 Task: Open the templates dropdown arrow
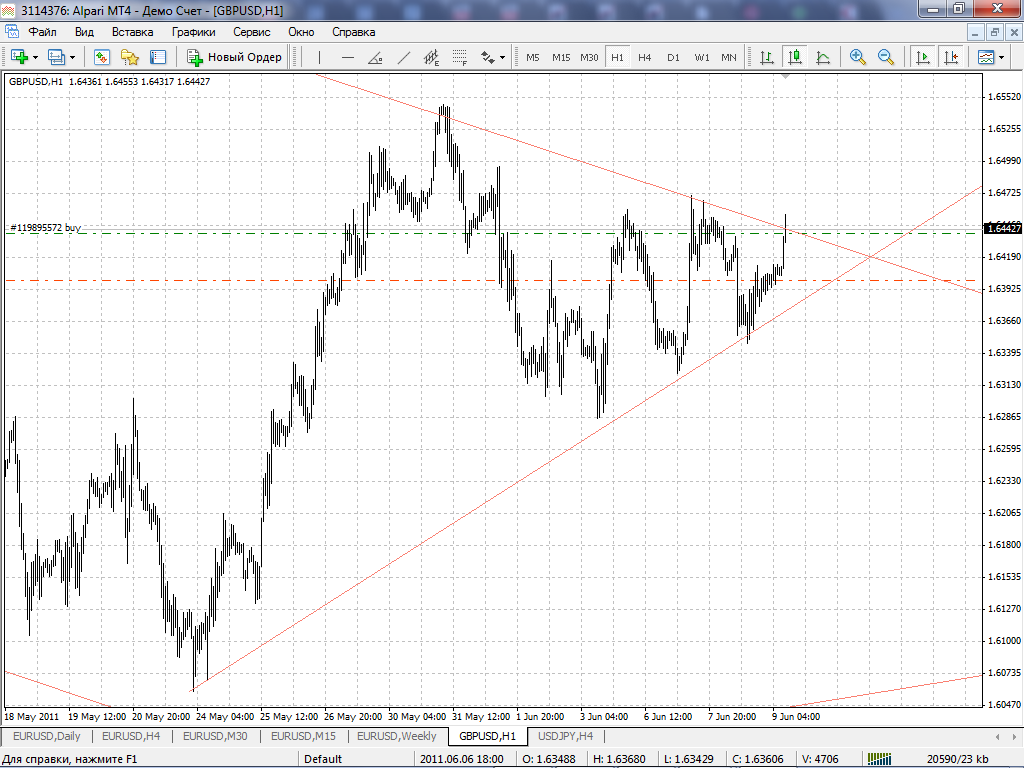tap(1002, 57)
